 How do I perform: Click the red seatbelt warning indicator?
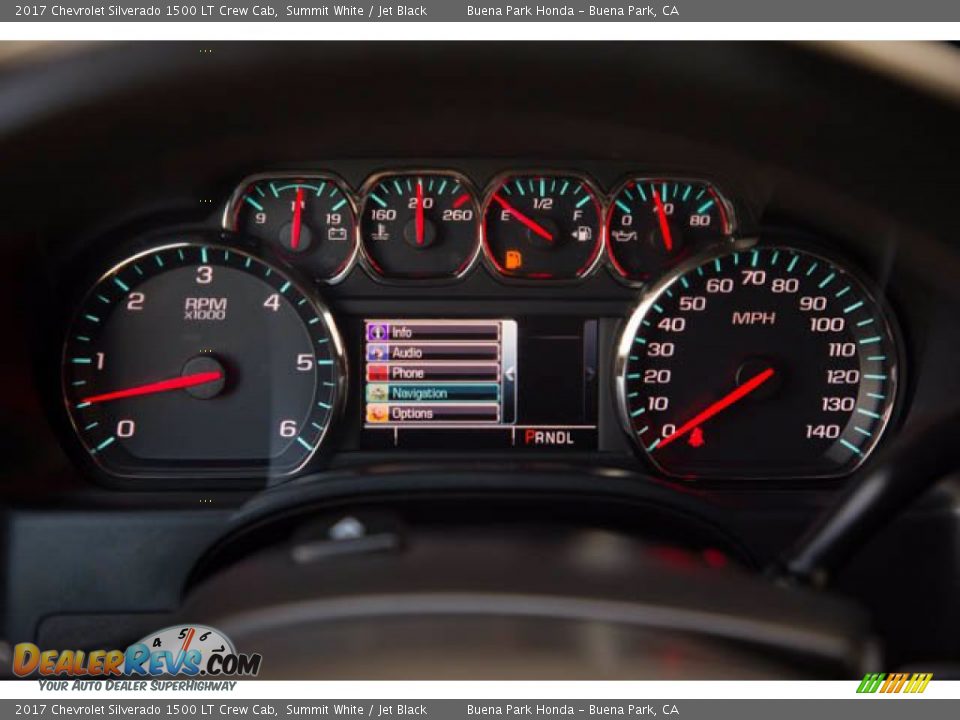click(x=695, y=437)
